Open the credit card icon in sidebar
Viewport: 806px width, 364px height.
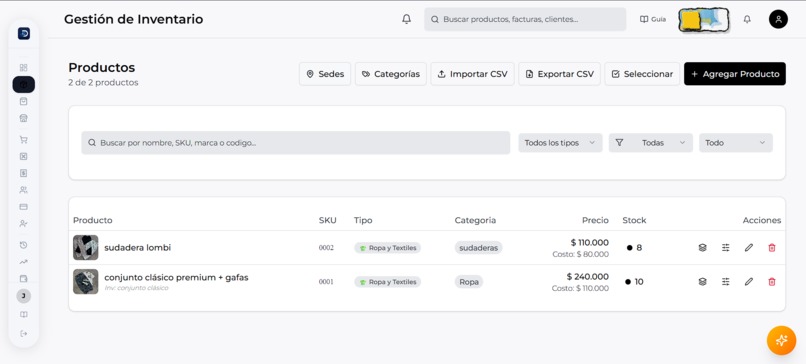(23, 207)
